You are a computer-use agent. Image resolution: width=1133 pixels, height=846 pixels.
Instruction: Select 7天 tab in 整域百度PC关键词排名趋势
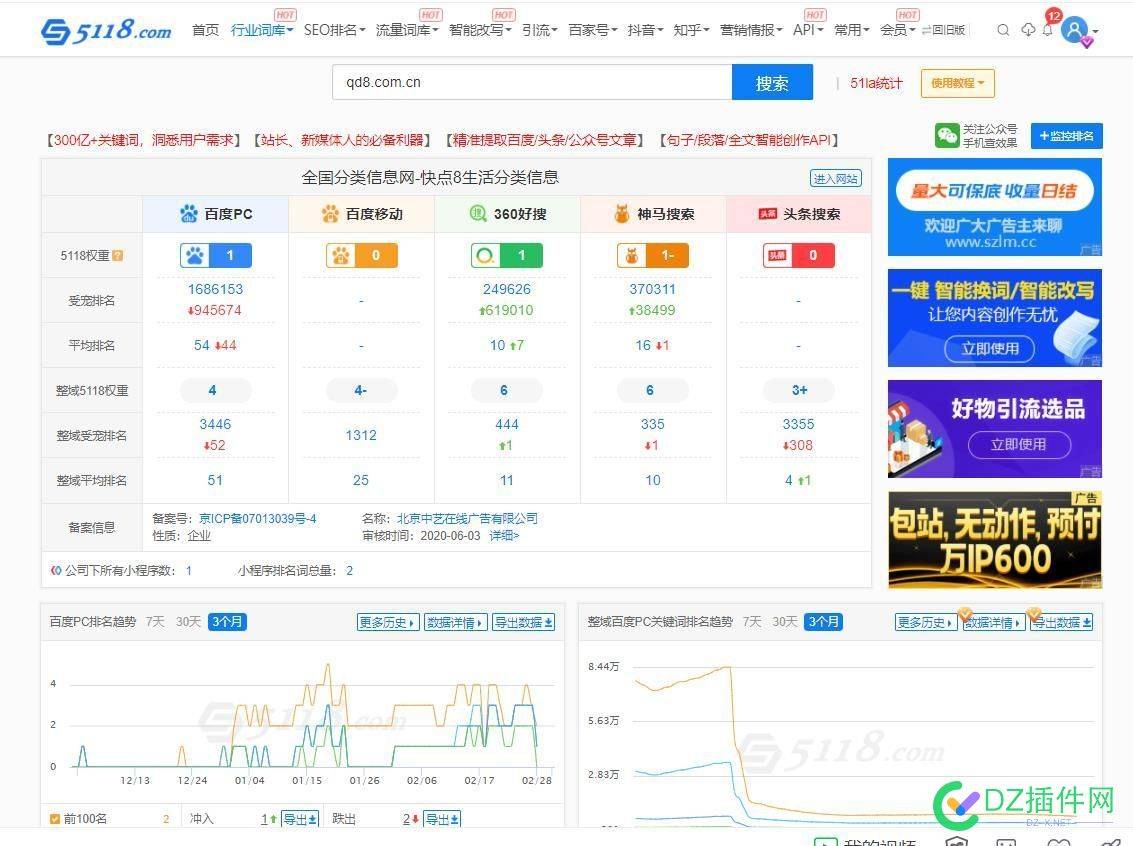[x=751, y=622]
